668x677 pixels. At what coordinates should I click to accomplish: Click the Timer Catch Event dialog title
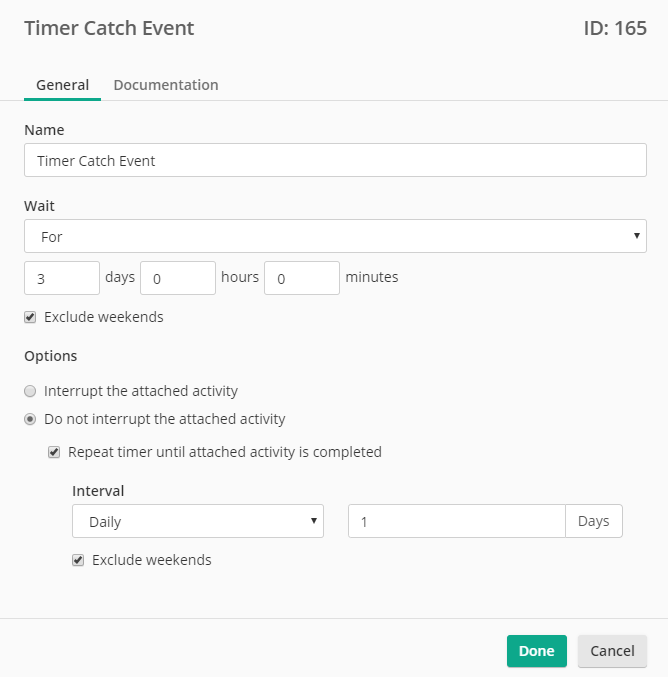coord(109,28)
